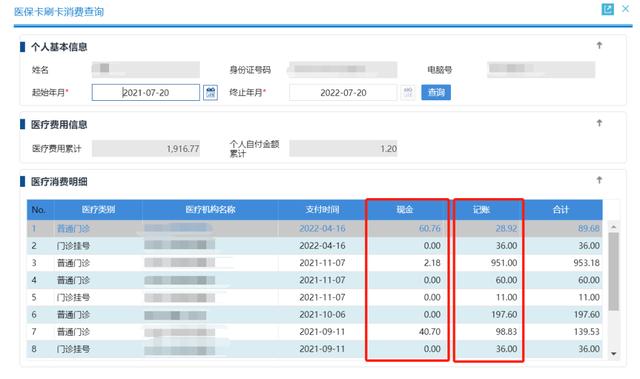The height and width of the screenshot is (379, 640).
Task: Click total amount 953.18
Action: click(587, 263)
